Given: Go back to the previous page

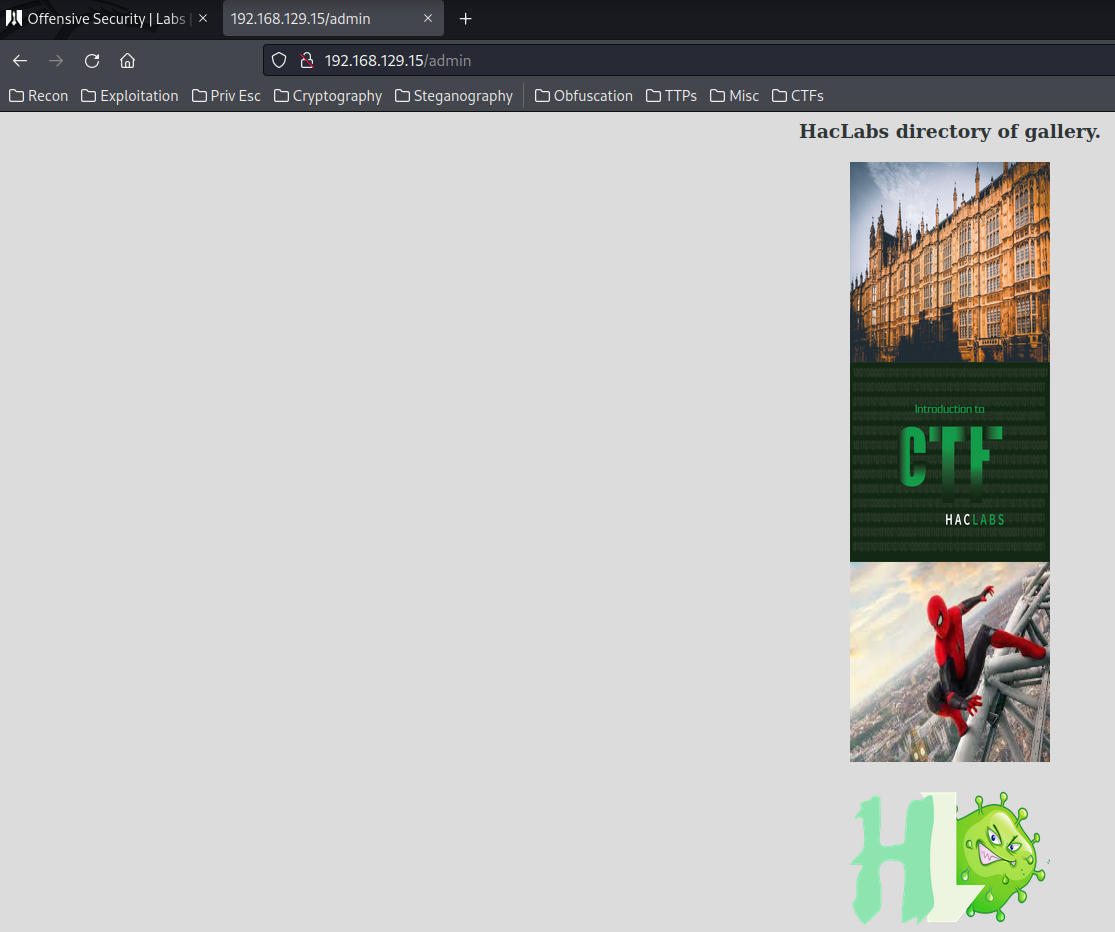Looking at the screenshot, I should click(20, 61).
